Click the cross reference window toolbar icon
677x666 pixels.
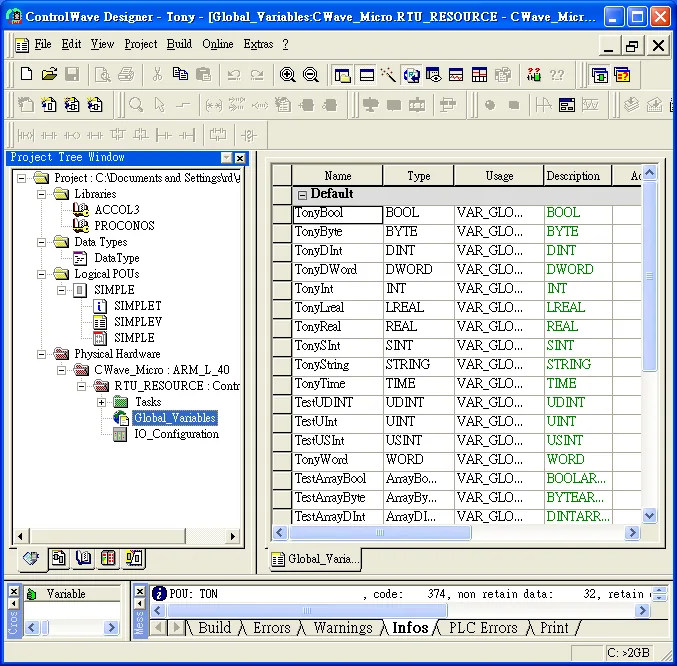pyautogui.click(x=411, y=76)
